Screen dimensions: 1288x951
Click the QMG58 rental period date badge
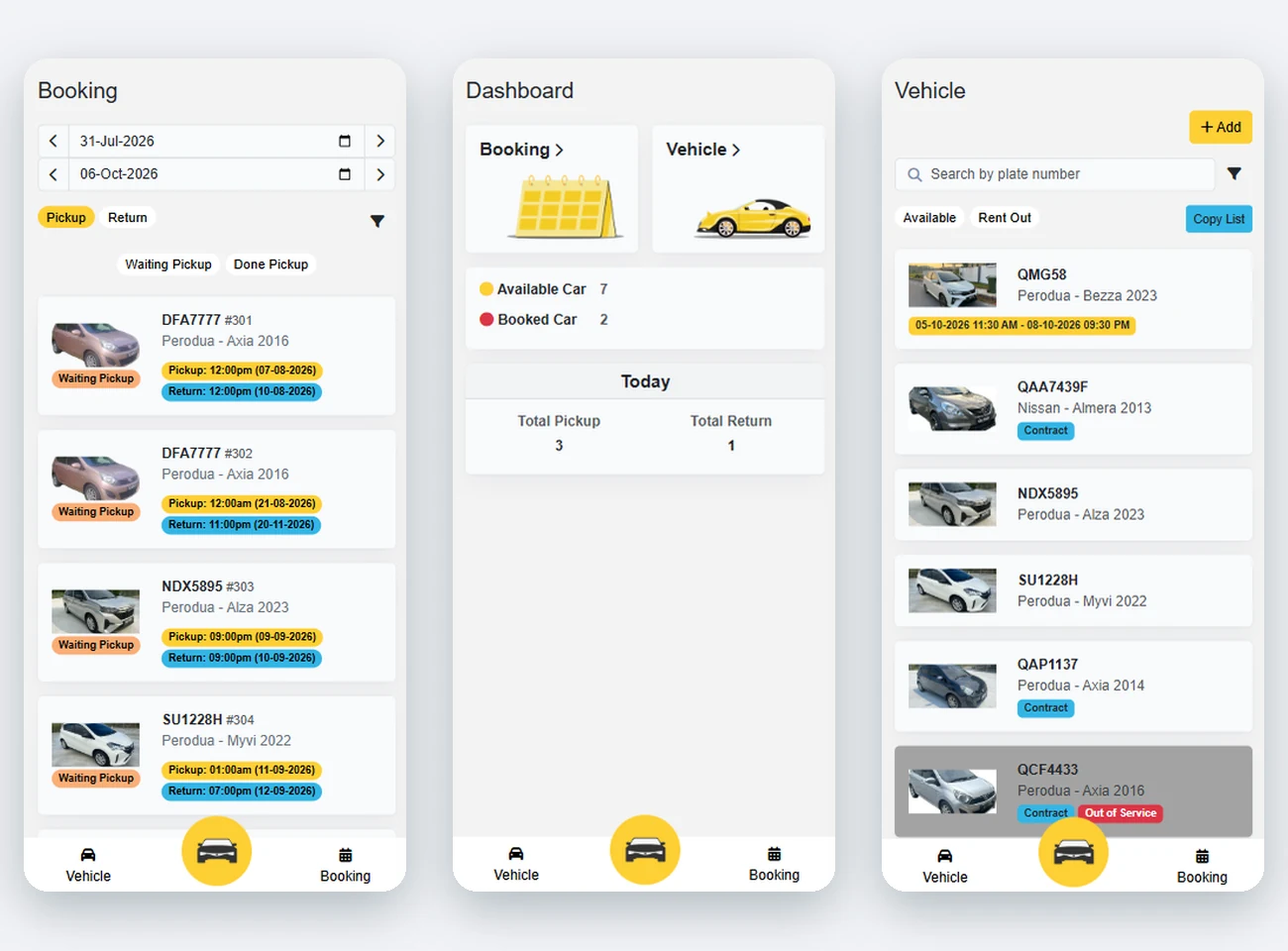click(1022, 325)
